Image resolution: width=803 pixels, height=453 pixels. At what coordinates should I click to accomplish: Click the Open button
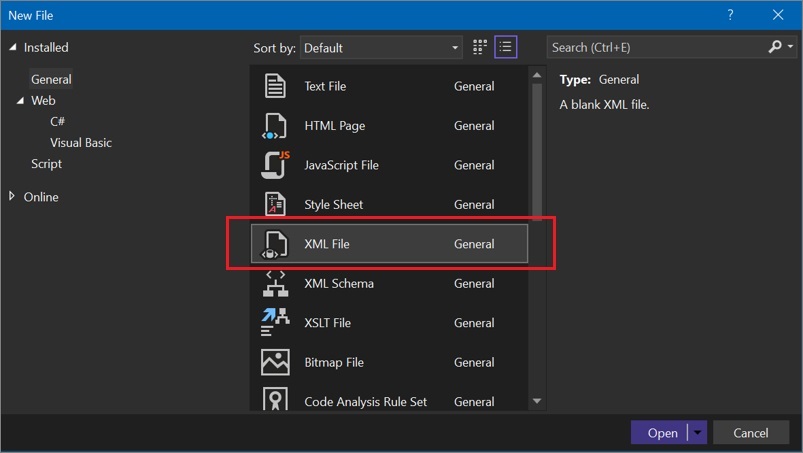tap(660, 433)
